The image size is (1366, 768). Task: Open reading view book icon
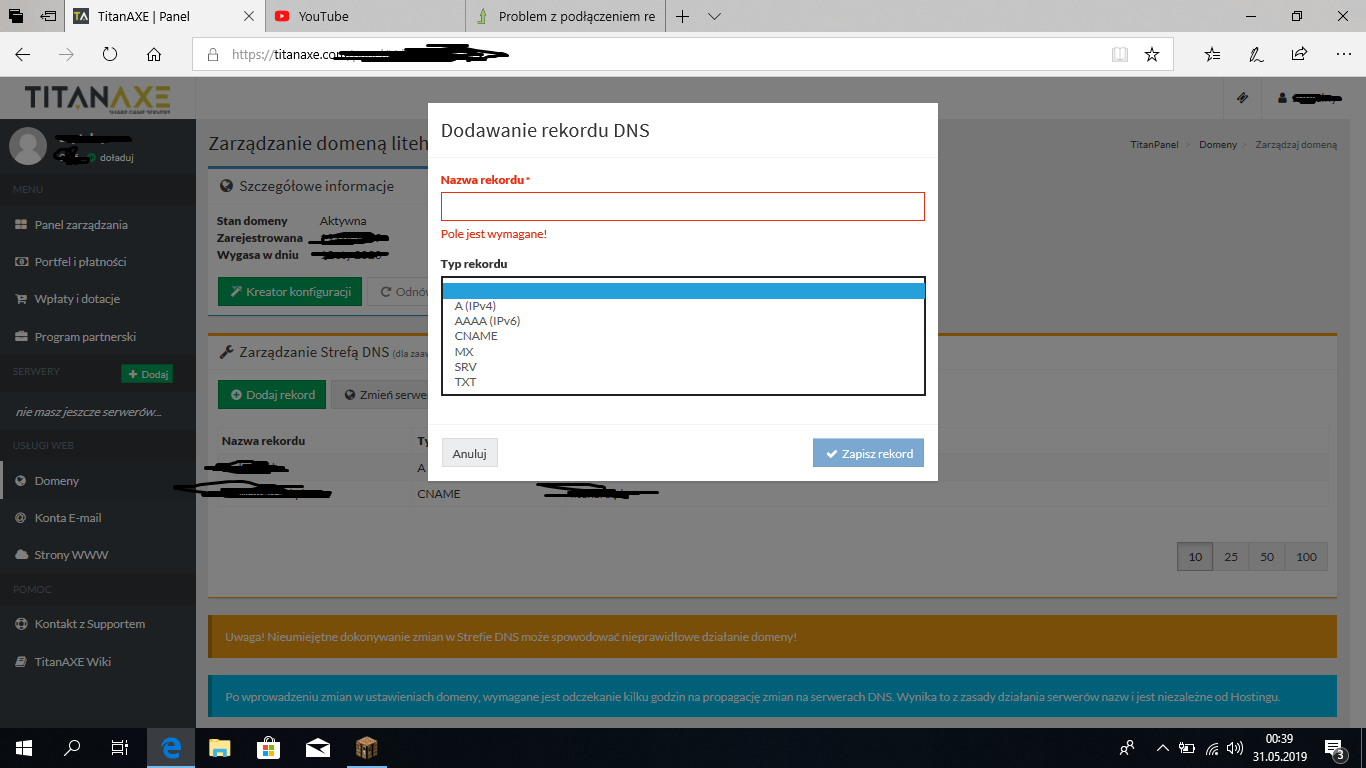tap(1120, 55)
